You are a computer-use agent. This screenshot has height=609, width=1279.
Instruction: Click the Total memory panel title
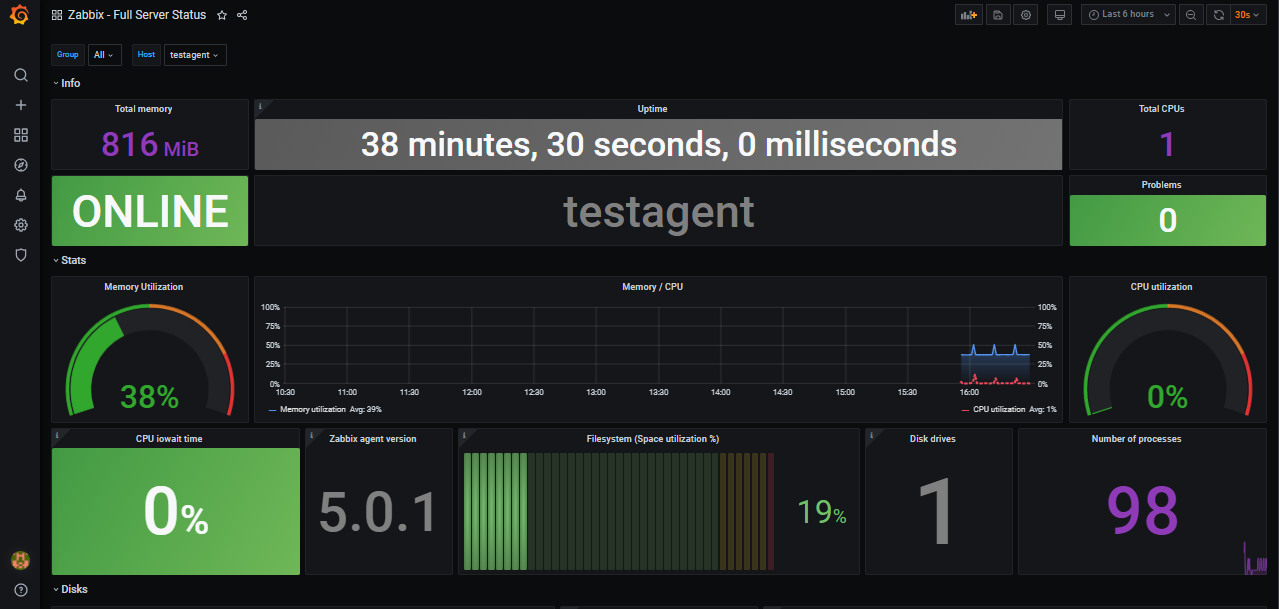143,109
